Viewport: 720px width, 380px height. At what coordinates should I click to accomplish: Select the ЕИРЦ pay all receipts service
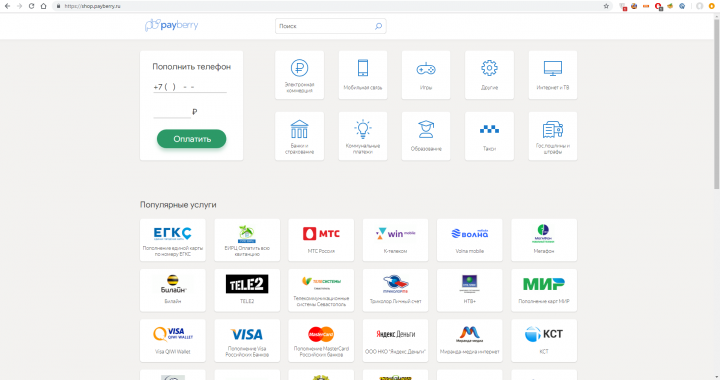click(x=247, y=240)
